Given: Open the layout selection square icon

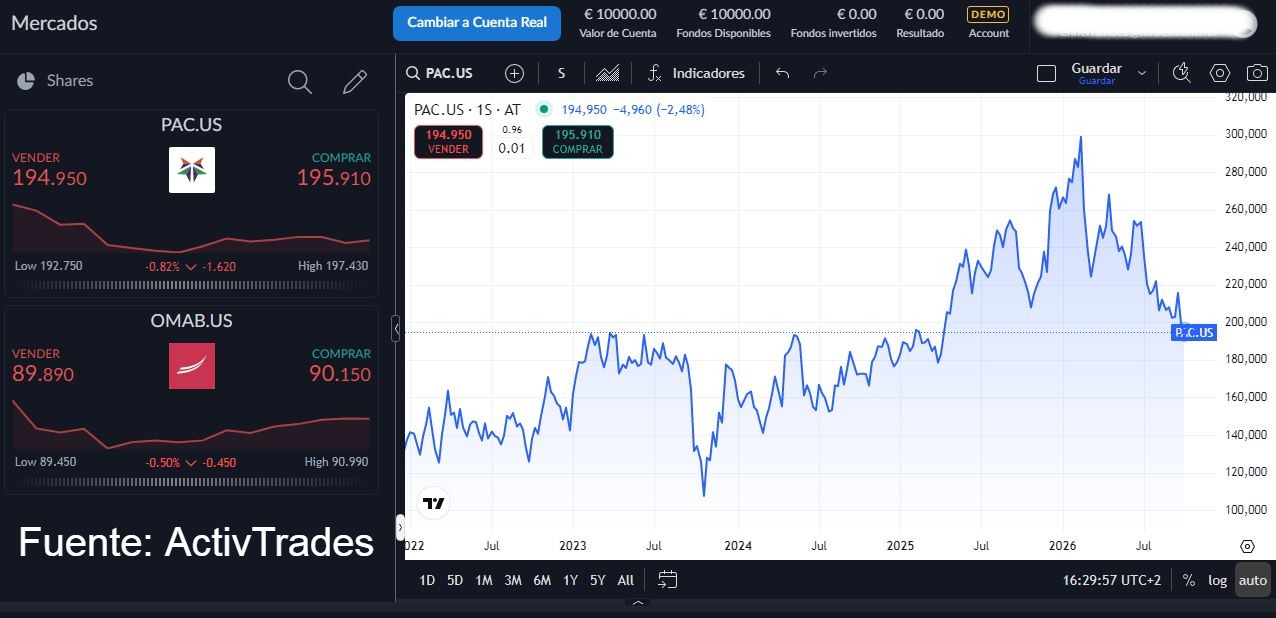Looking at the screenshot, I should tap(1046, 73).
